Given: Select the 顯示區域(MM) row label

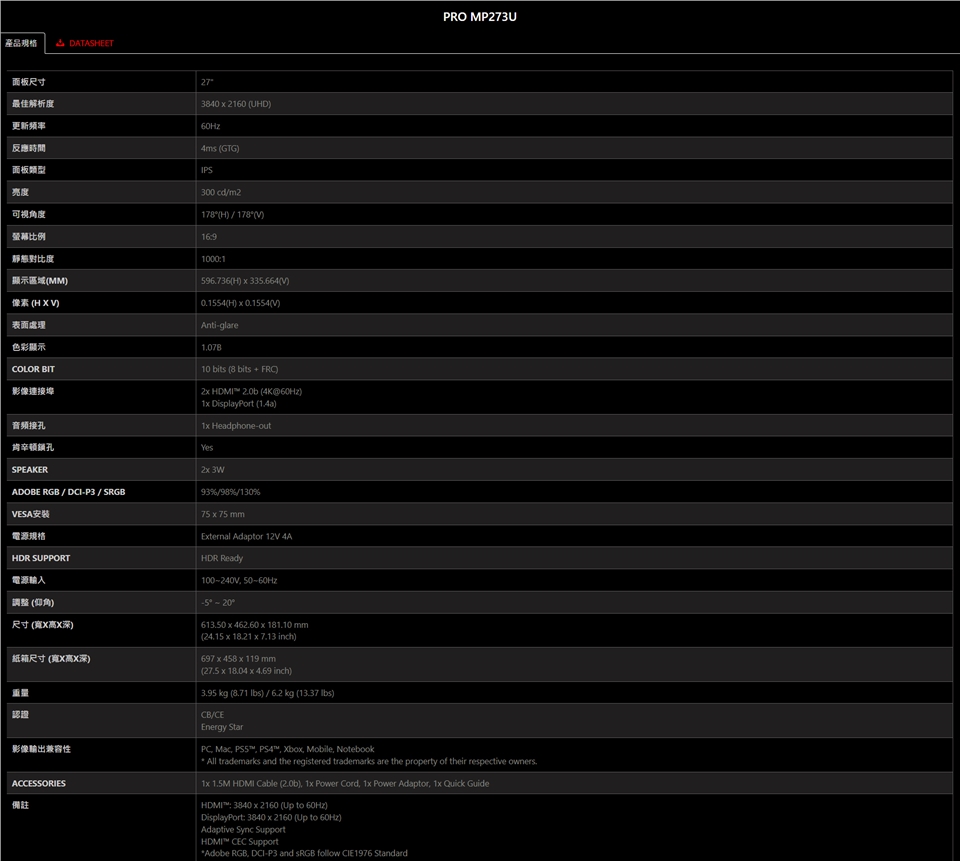Looking at the screenshot, I should pos(40,280).
